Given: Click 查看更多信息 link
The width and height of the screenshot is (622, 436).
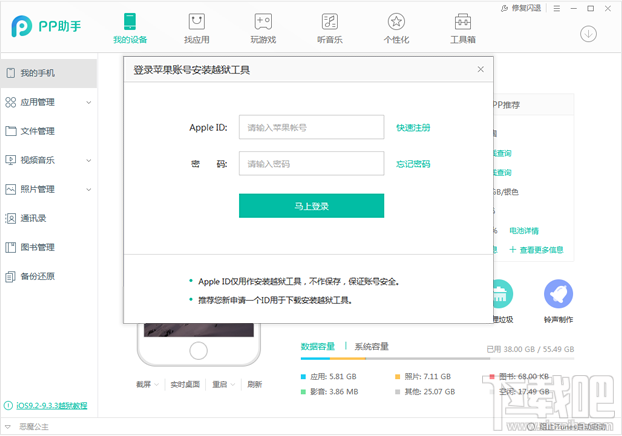Looking at the screenshot, I should pos(536,250).
